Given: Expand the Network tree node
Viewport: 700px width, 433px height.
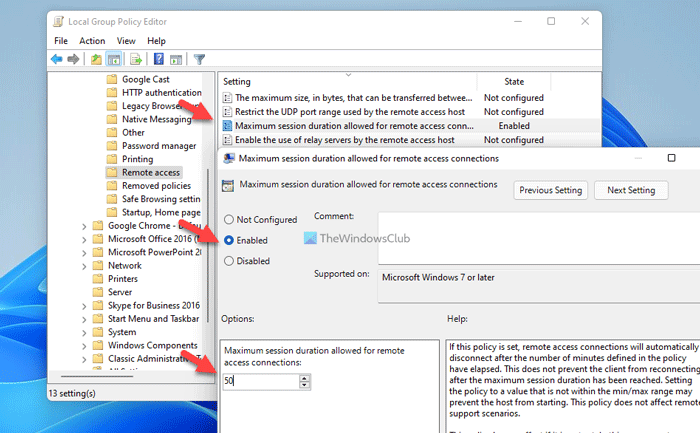Looking at the screenshot, I should (84, 266).
